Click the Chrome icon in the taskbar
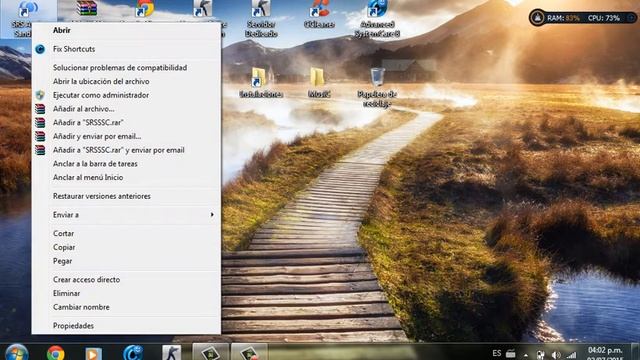 pos(56,353)
